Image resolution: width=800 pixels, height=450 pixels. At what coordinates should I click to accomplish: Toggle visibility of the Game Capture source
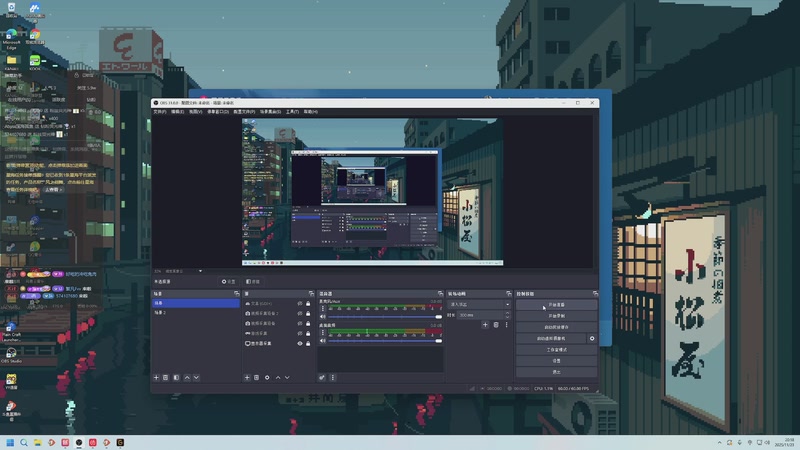[x=300, y=333]
